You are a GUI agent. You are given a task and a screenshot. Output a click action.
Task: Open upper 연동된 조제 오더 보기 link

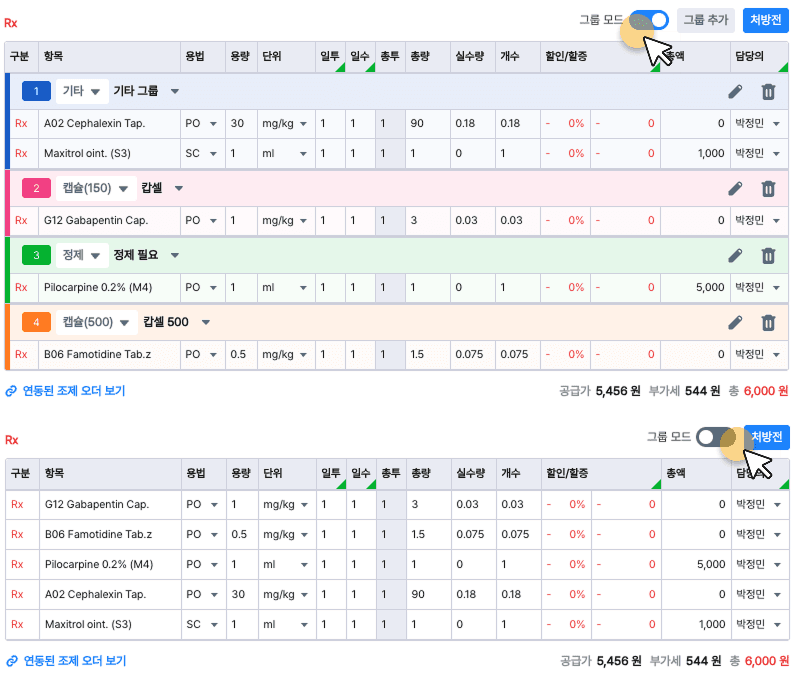tap(74, 391)
